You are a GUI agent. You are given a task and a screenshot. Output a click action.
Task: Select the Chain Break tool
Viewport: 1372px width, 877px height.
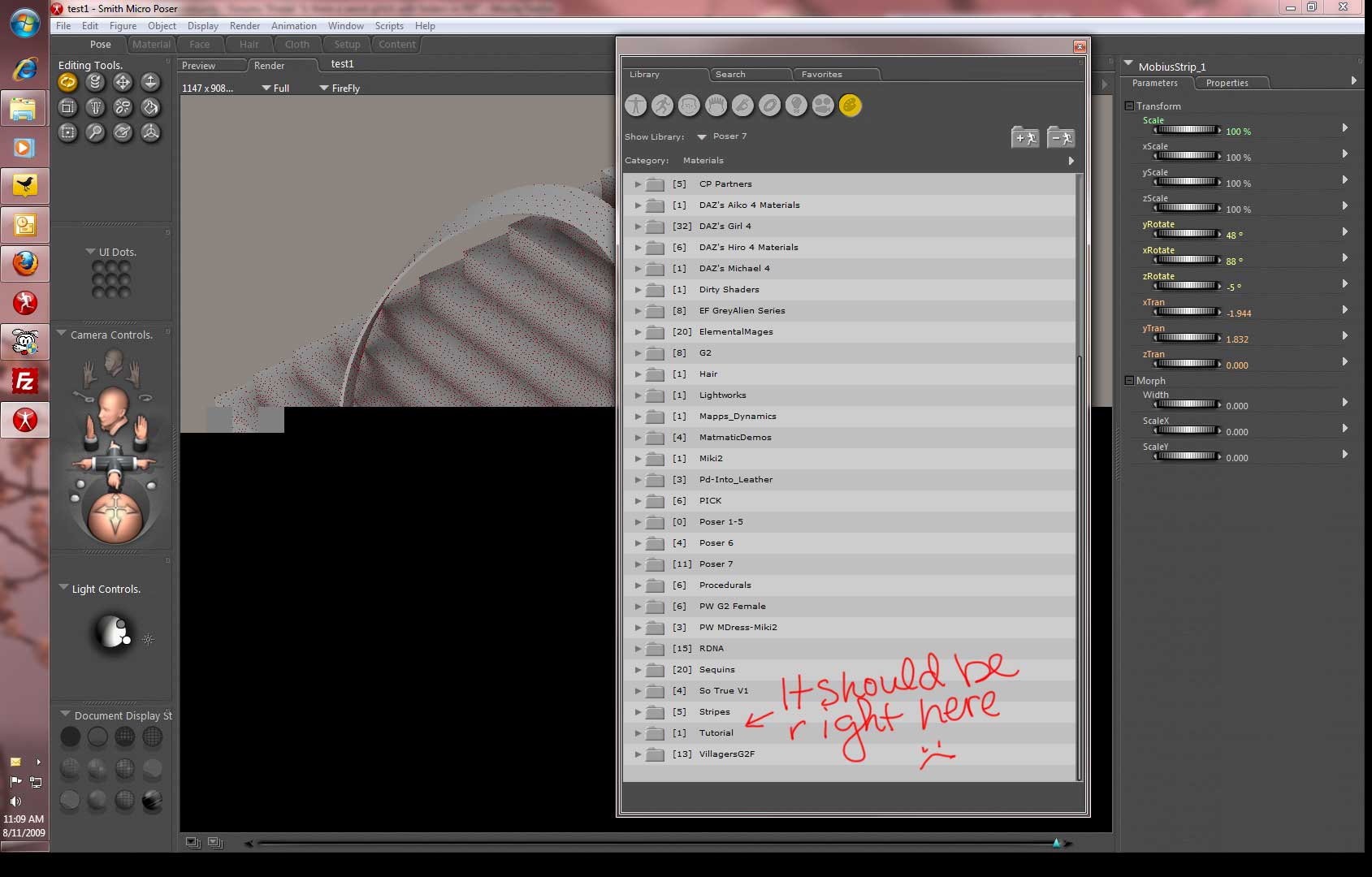pos(123,107)
